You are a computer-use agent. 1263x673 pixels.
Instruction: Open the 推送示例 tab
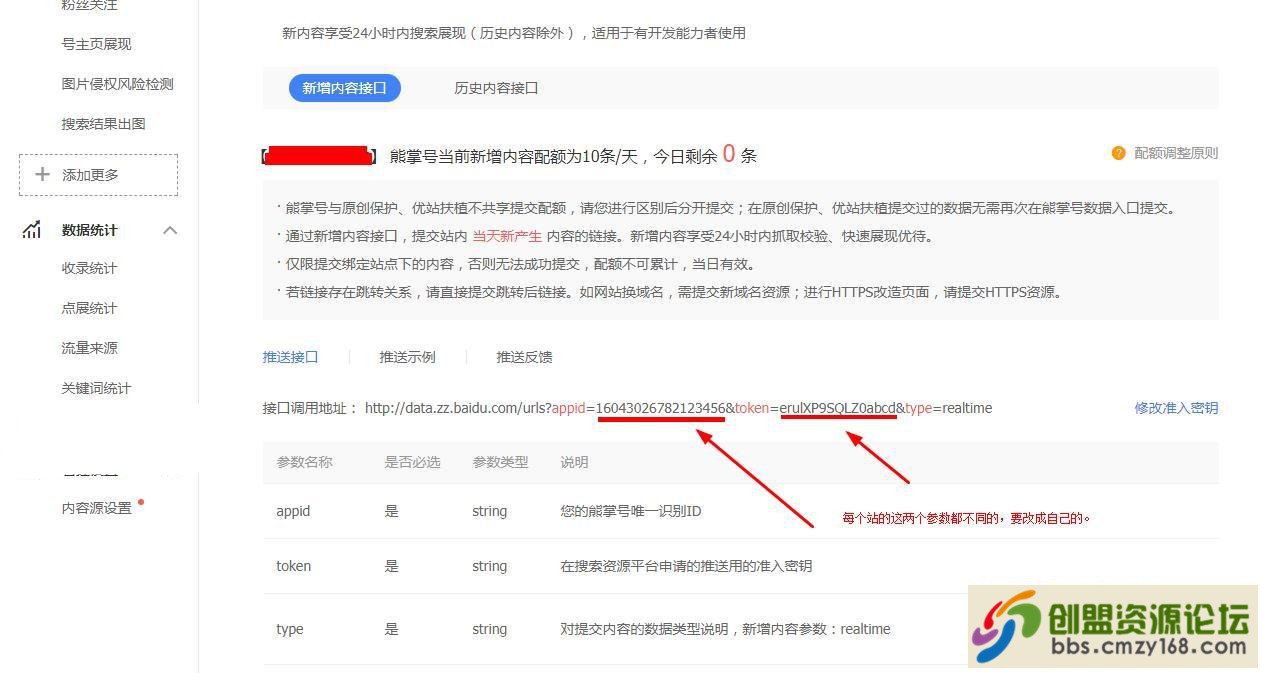pyautogui.click(x=407, y=357)
